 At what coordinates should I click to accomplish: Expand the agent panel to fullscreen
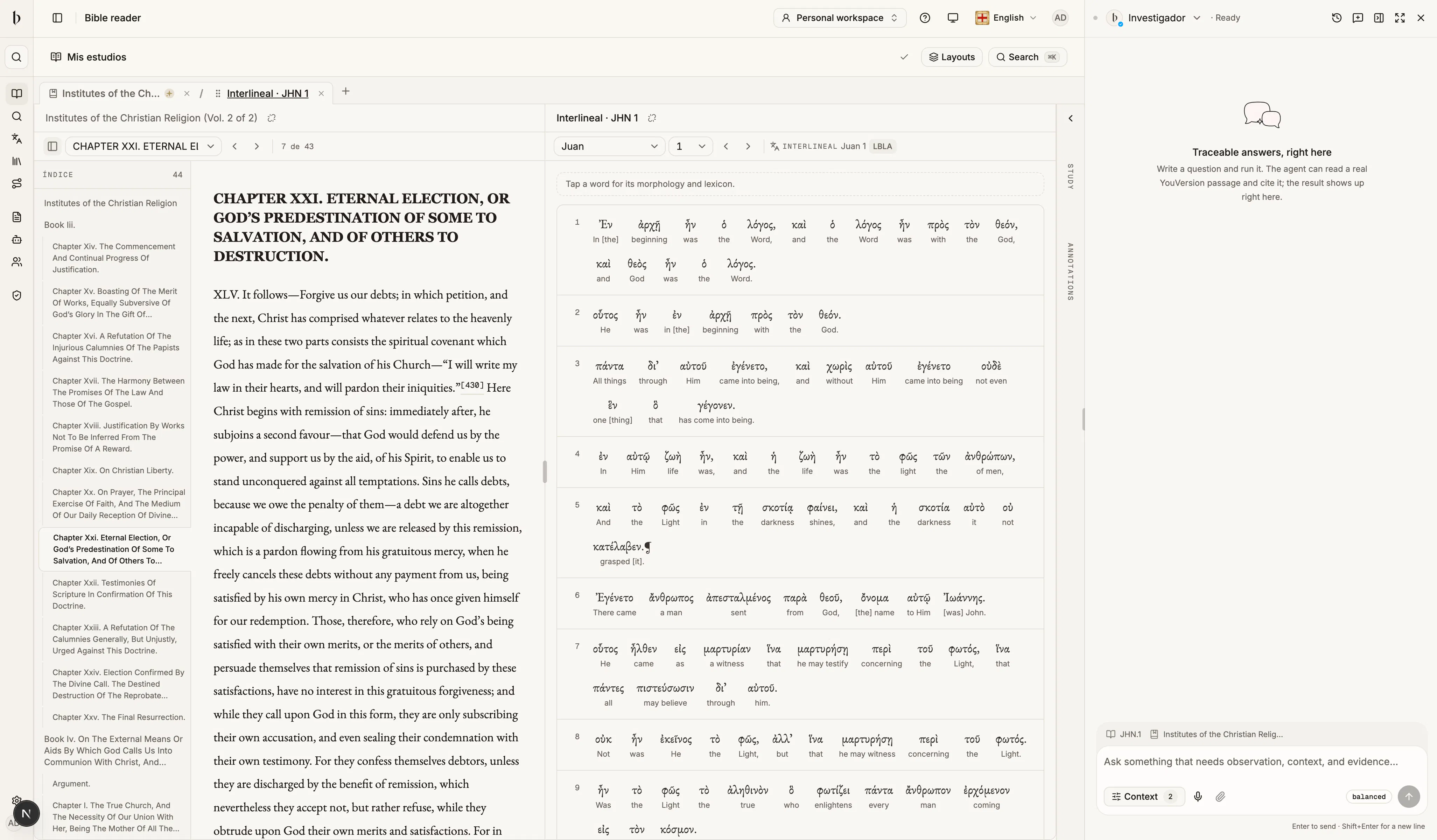tap(1400, 18)
